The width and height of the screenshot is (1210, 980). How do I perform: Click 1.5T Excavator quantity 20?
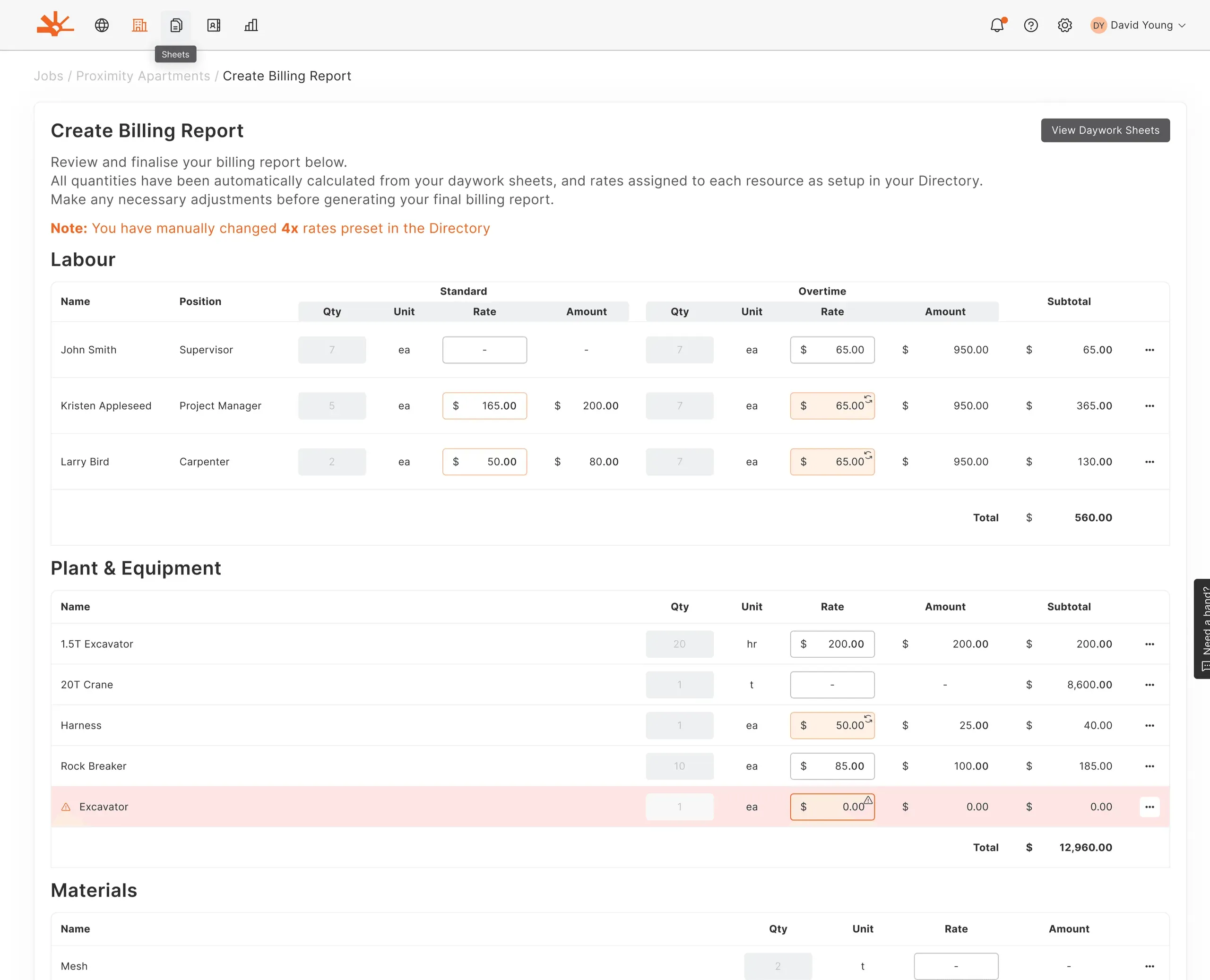tap(680, 644)
